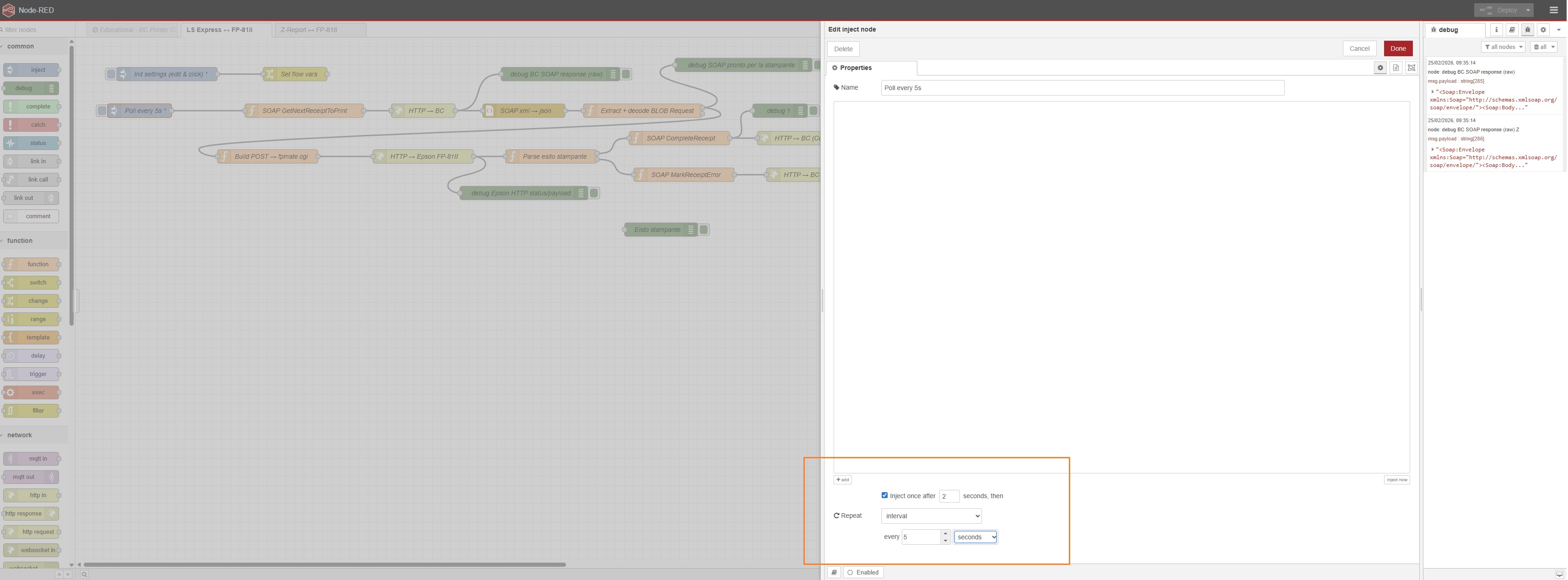
Task: Open the Repeat interval dropdown
Action: (931, 516)
